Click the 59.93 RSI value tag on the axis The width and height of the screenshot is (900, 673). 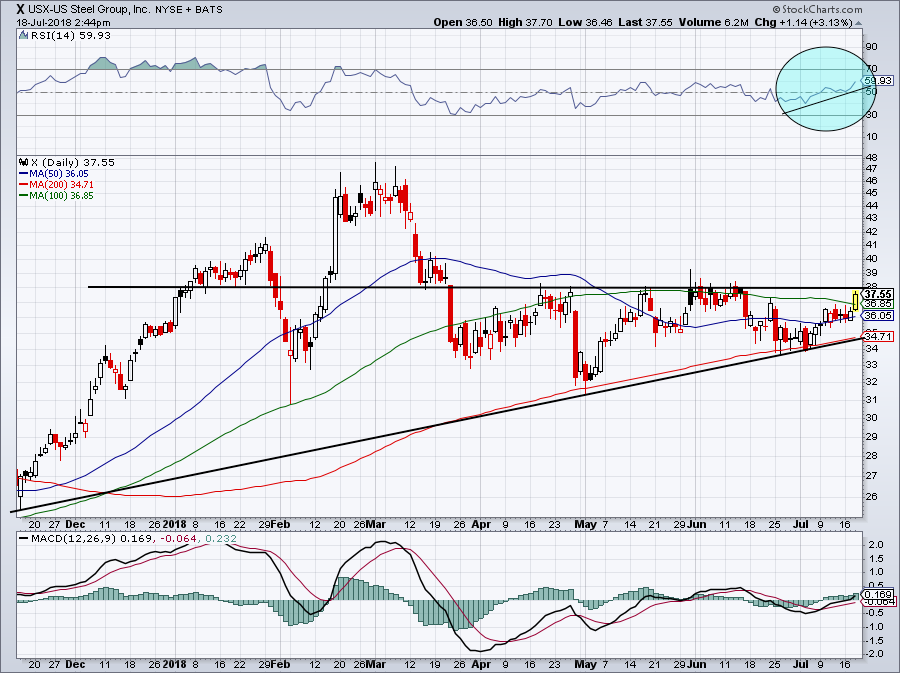[x=878, y=80]
